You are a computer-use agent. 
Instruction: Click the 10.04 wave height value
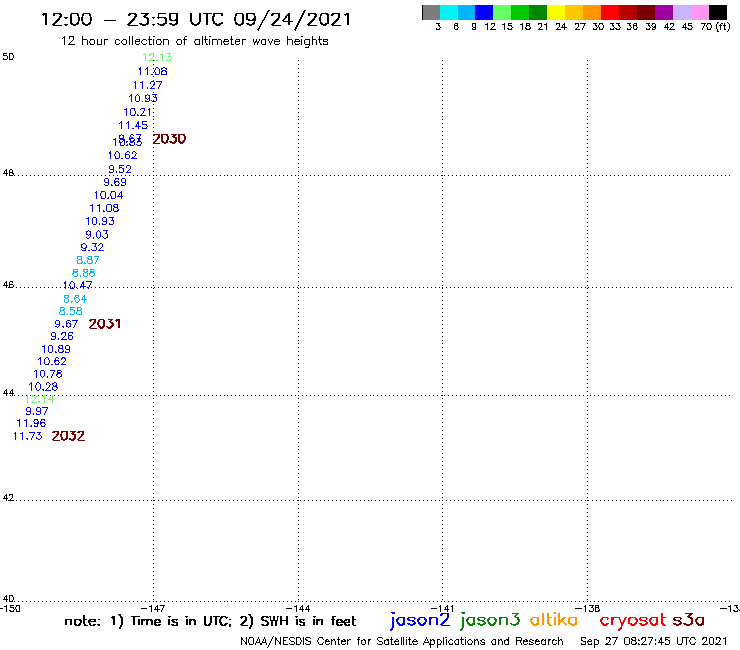(x=108, y=195)
